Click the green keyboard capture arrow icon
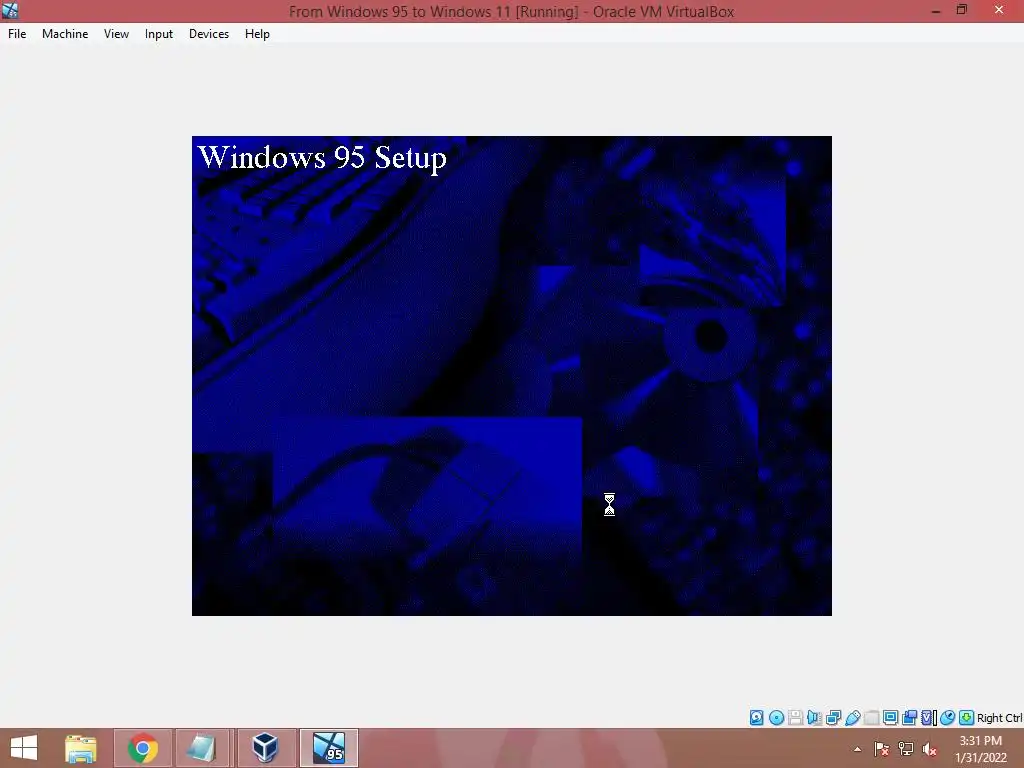The width and height of the screenshot is (1024, 768). click(967, 718)
